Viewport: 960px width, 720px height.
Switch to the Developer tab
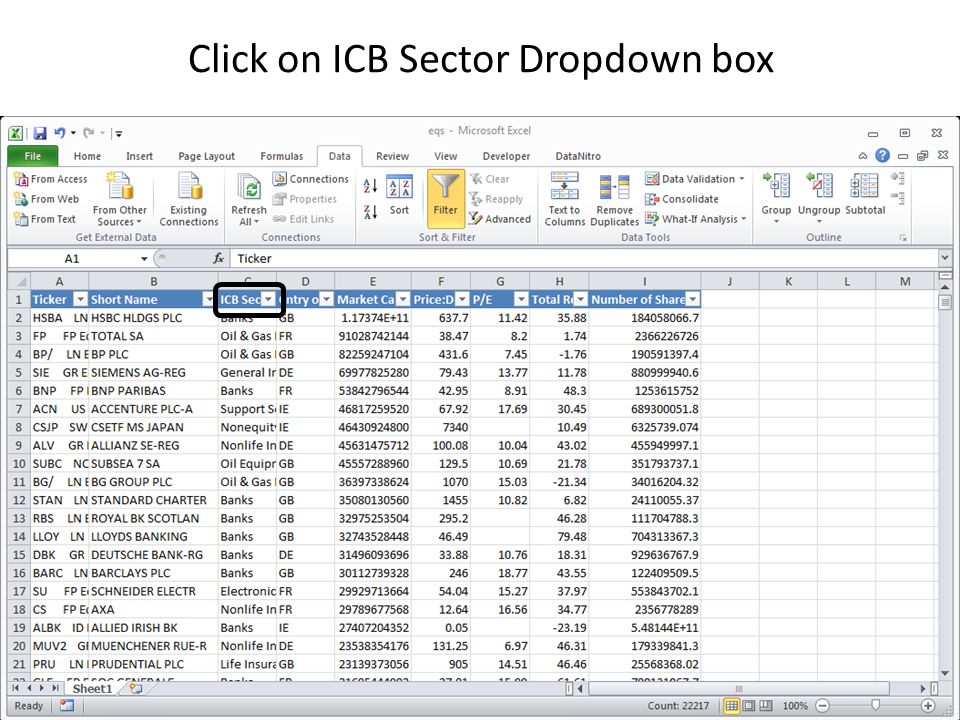point(506,156)
